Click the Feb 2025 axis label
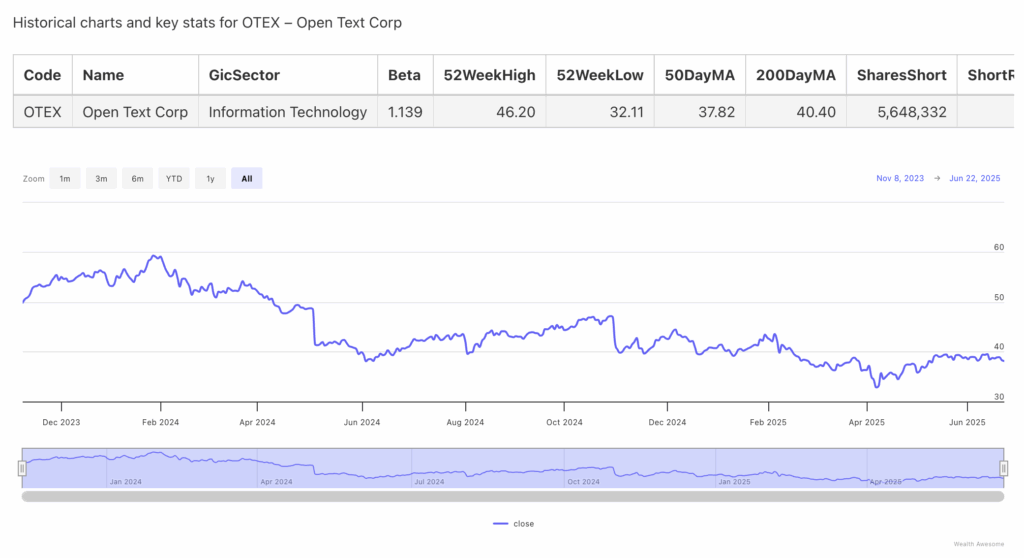This screenshot has height=558, width=1024. click(768, 422)
